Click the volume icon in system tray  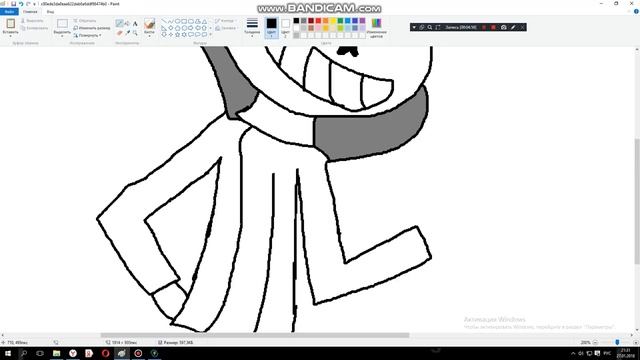click(x=581, y=353)
